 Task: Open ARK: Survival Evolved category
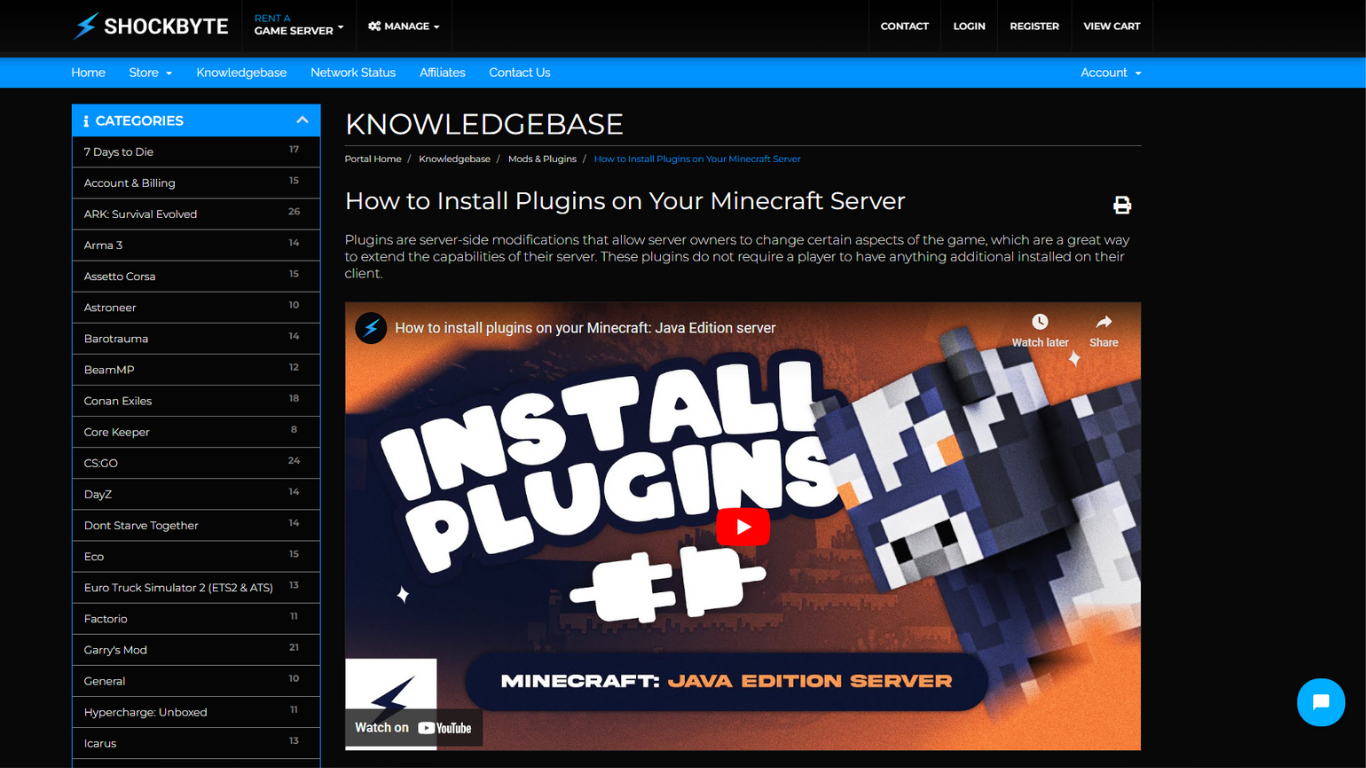[196, 214]
